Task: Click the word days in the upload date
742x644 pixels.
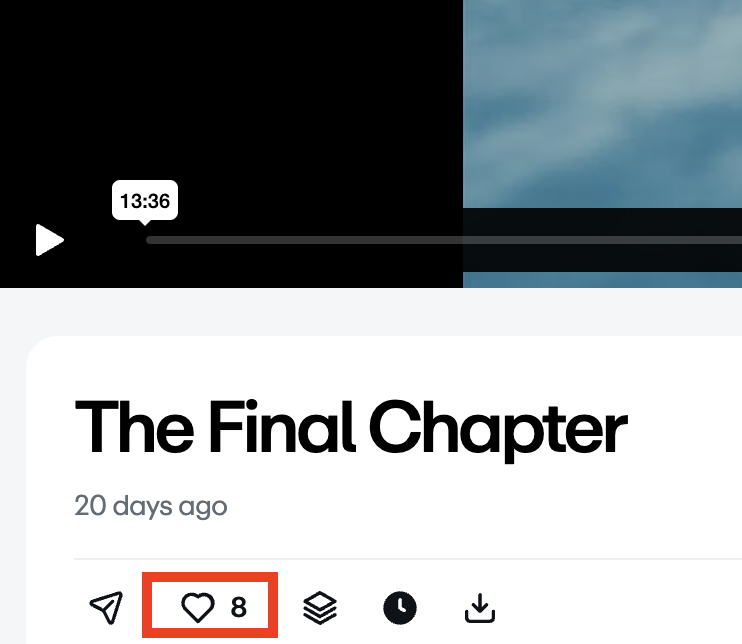Action: pos(142,507)
